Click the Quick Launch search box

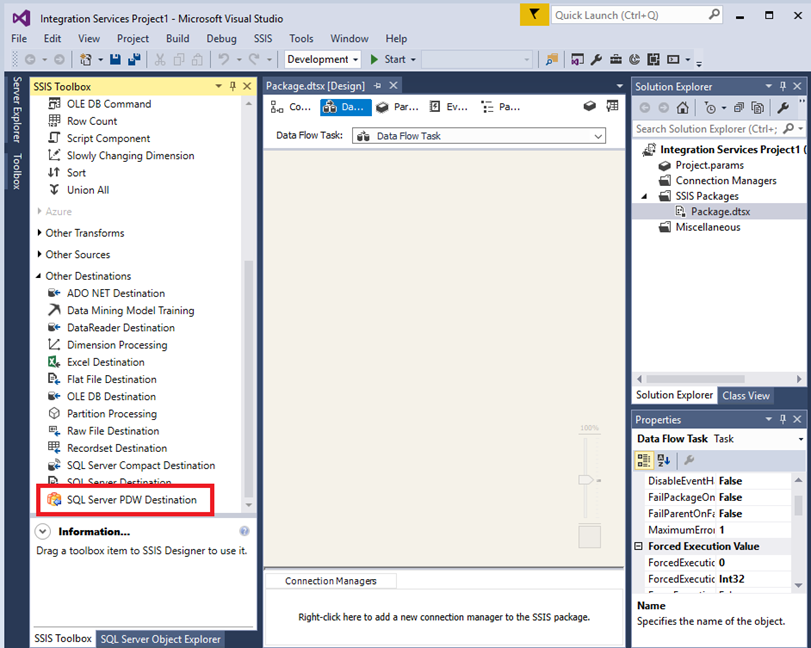[637, 15]
